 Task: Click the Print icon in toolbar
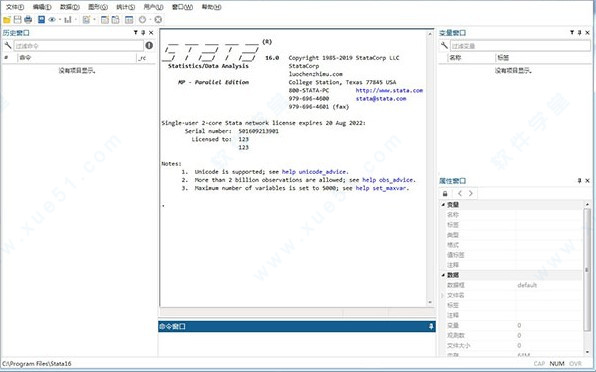(x=28, y=20)
